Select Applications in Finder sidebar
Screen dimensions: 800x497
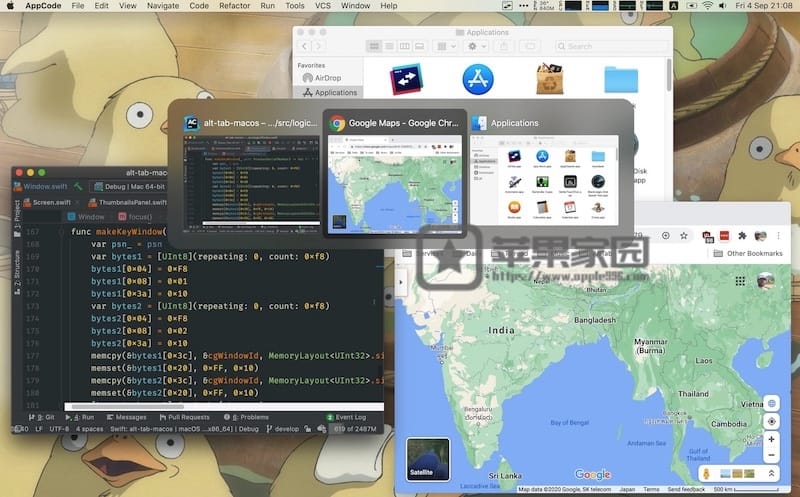[328, 92]
